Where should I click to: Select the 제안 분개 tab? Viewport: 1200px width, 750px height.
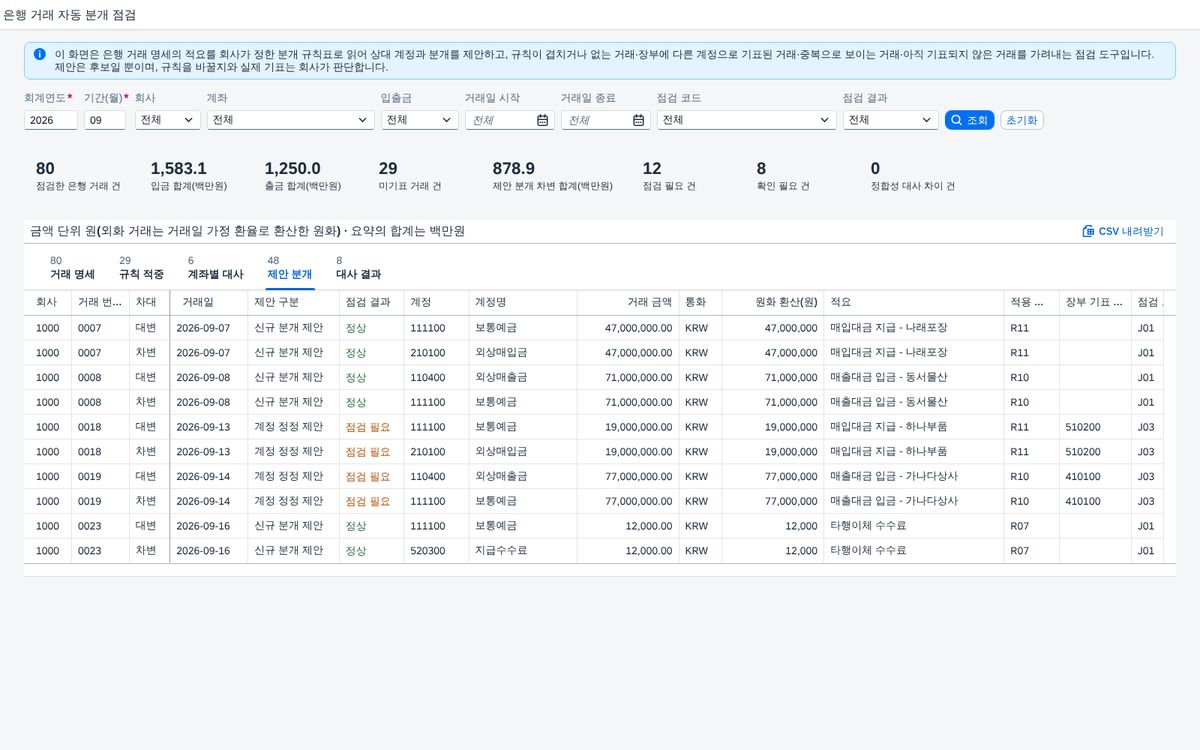click(289, 267)
